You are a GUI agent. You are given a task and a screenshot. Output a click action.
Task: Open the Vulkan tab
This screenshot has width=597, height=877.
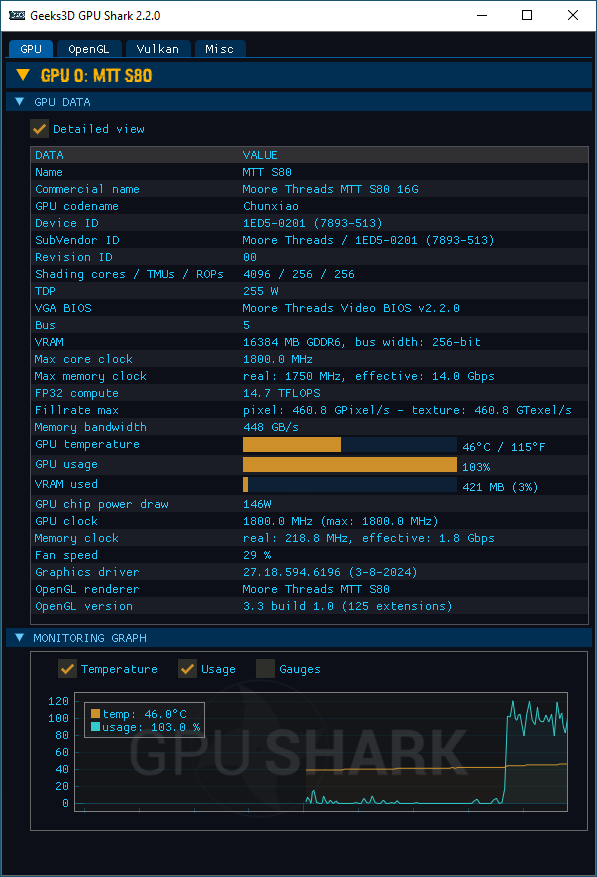[158, 49]
